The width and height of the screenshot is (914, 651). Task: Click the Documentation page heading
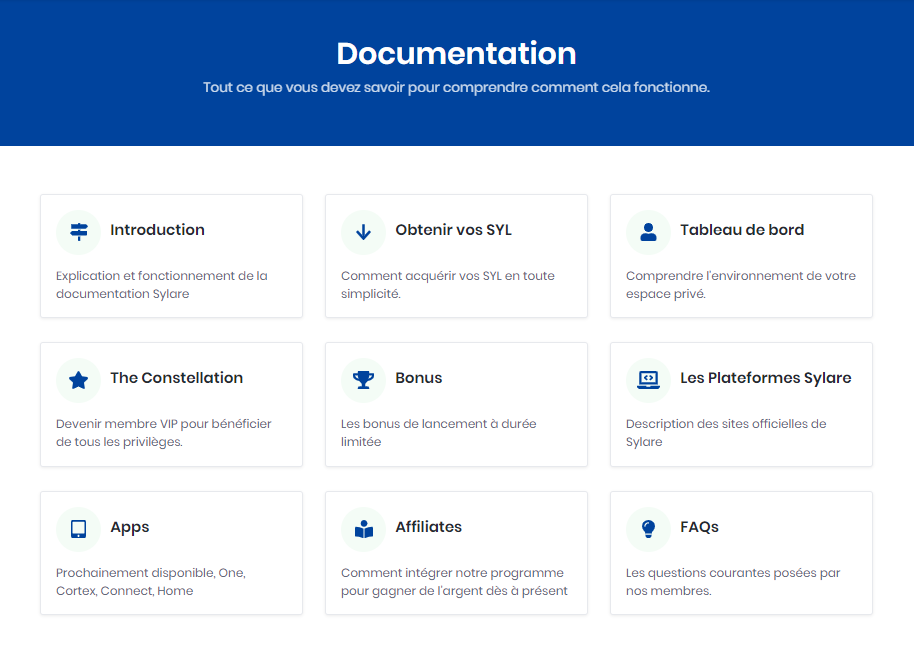click(456, 53)
